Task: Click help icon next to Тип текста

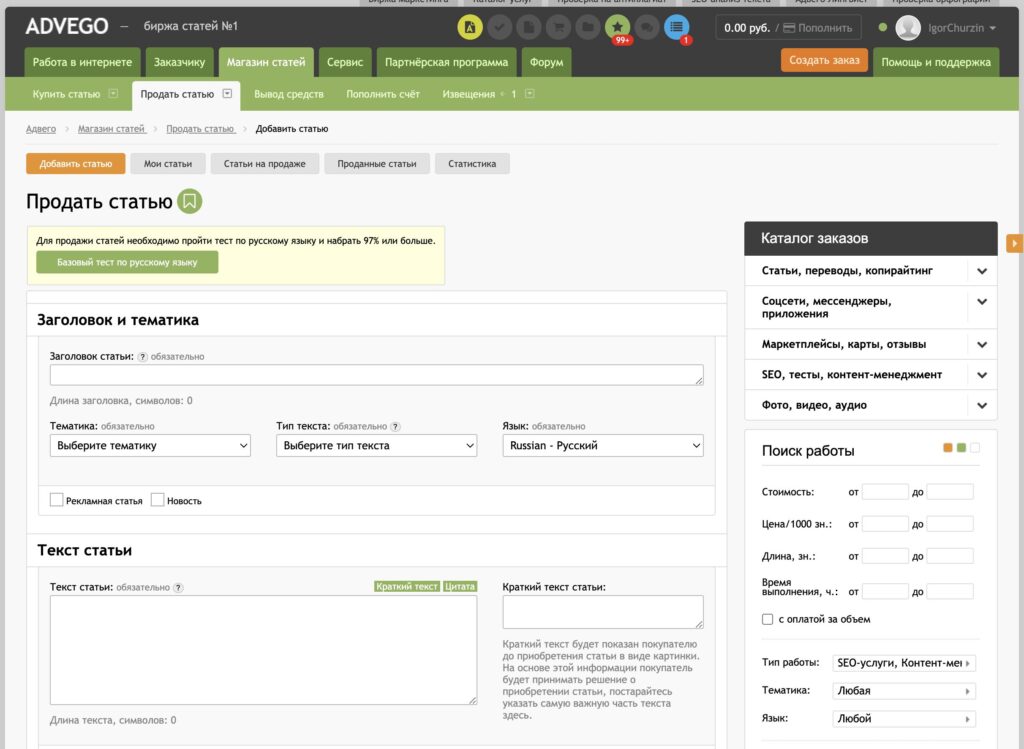Action: pos(395,426)
